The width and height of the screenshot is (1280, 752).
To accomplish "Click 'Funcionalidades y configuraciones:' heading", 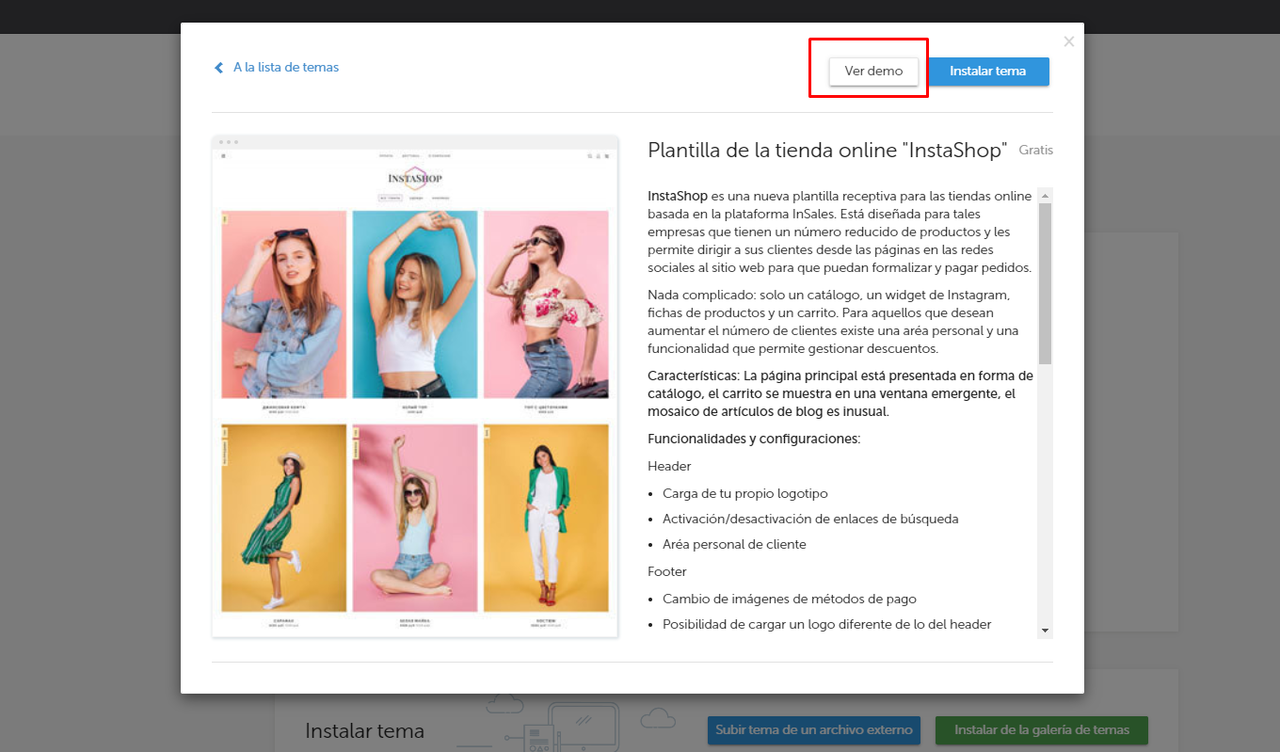I will click(x=754, y=439).
